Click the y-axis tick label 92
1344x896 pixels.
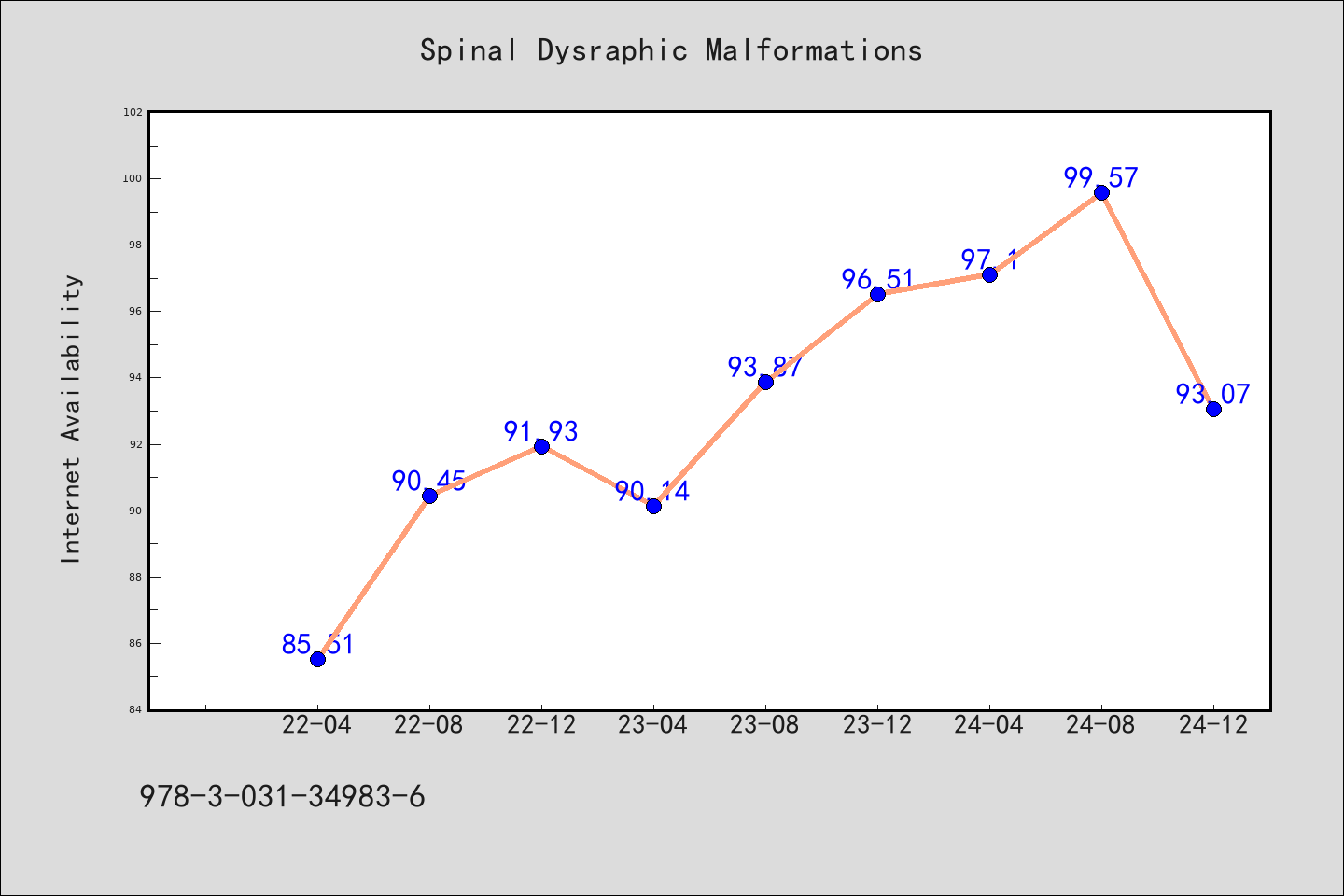tap(136, 444)
